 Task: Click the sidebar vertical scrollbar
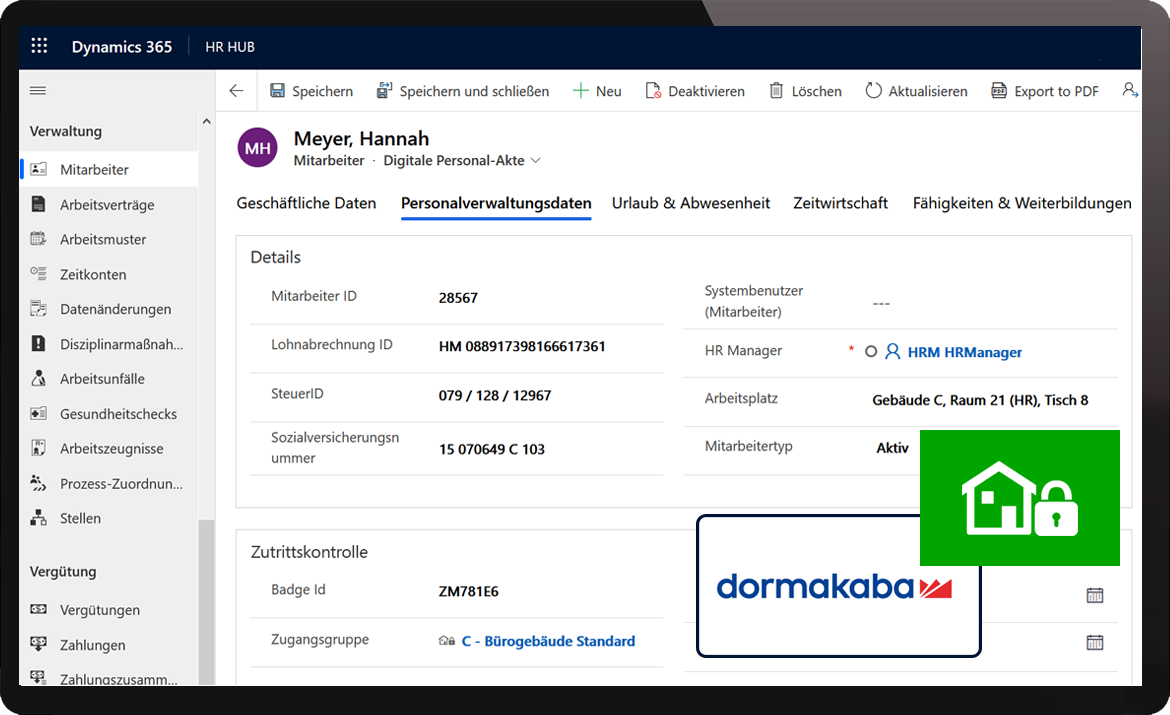tap(206, 600)
